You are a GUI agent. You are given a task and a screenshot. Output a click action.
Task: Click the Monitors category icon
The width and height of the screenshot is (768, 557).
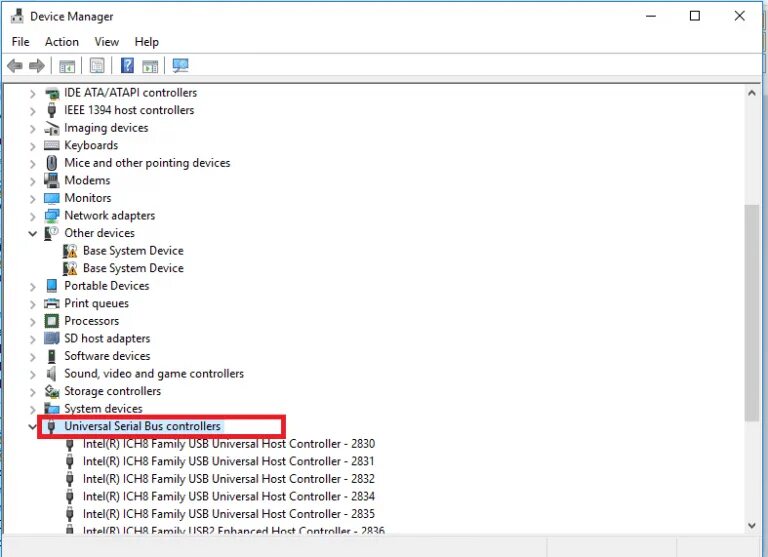51,198
